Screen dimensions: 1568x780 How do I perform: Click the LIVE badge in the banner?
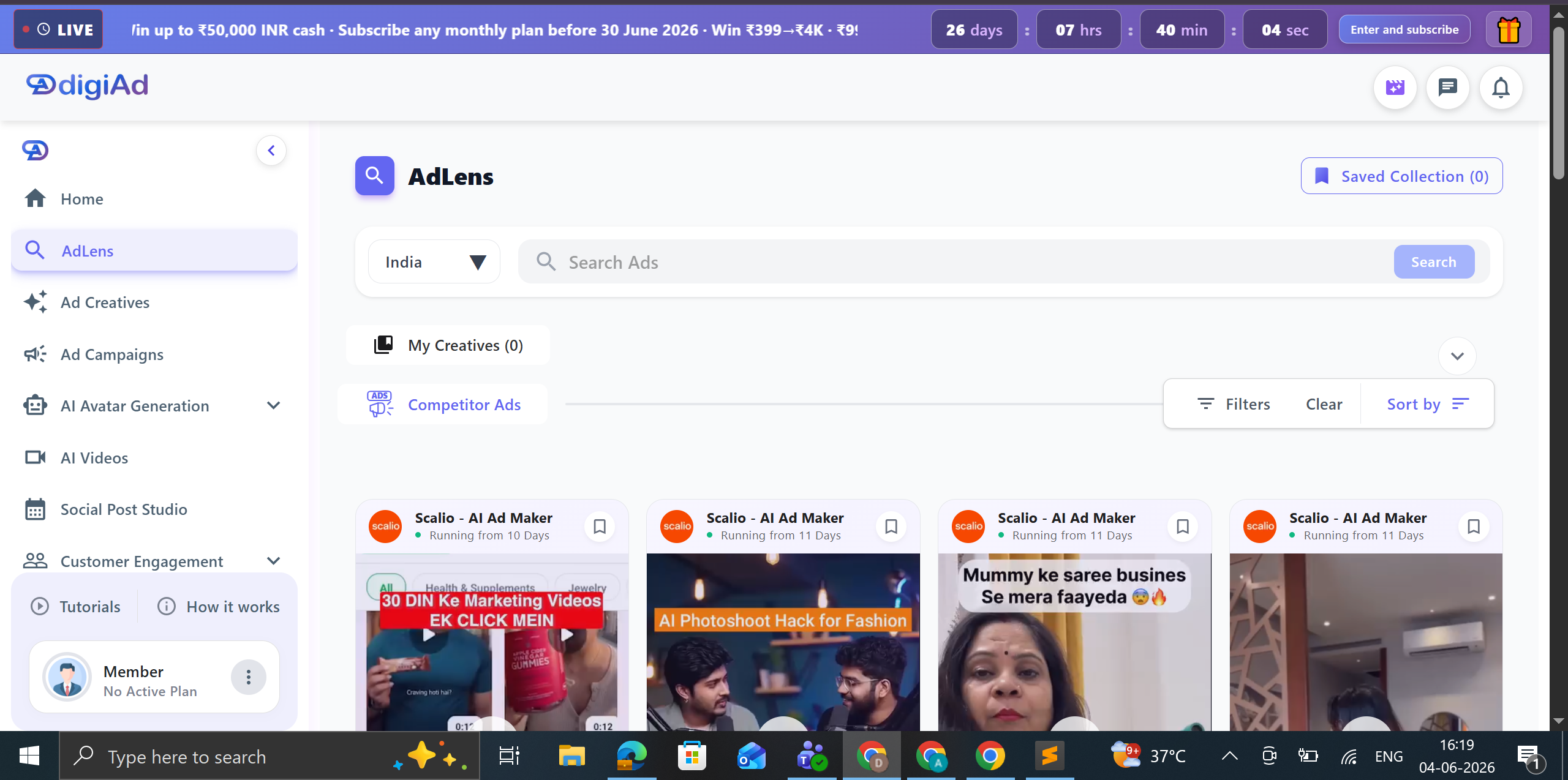pos(58,29)
